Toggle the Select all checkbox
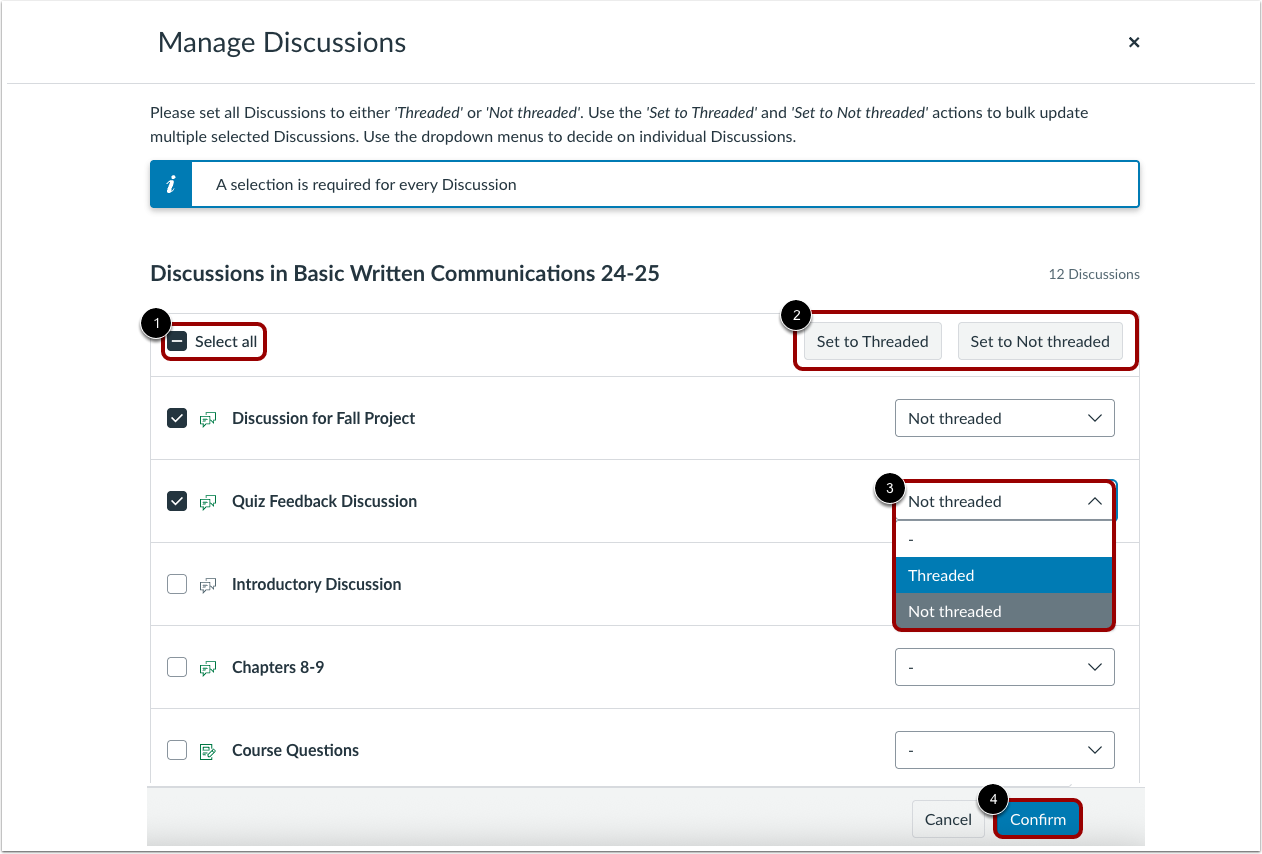The width and height of the screenshot is (1262, 854). tap(177, 341)
